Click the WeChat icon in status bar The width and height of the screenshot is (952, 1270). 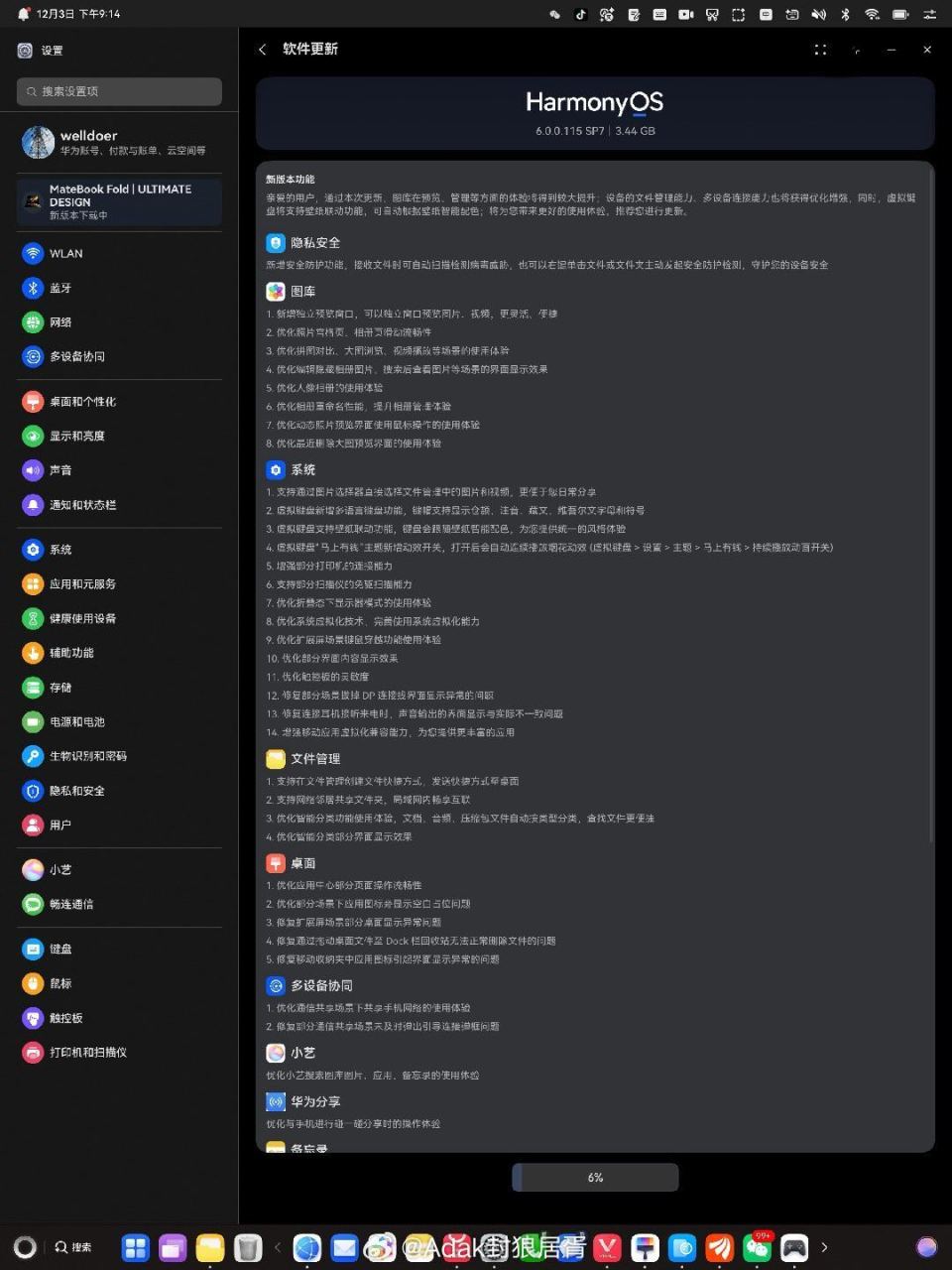point(555,14)
